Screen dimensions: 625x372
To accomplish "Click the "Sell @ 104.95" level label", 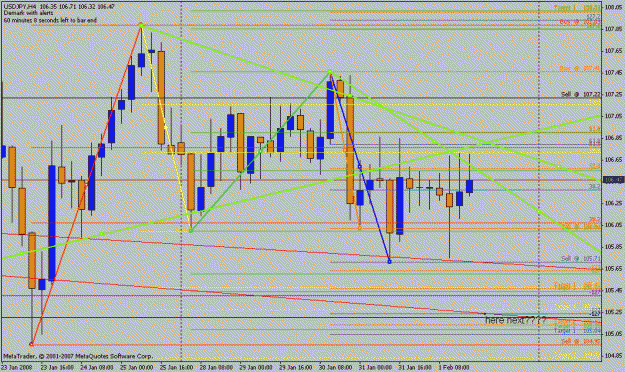I will [x=580, y=342].
